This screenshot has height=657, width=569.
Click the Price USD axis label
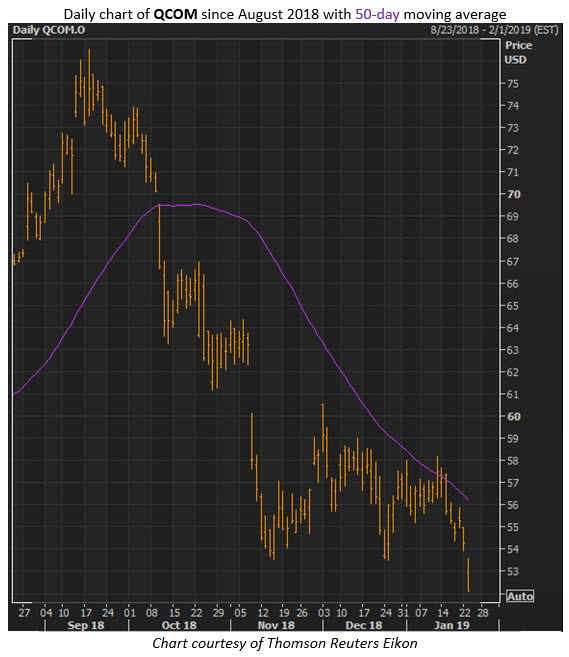point(518,52)
